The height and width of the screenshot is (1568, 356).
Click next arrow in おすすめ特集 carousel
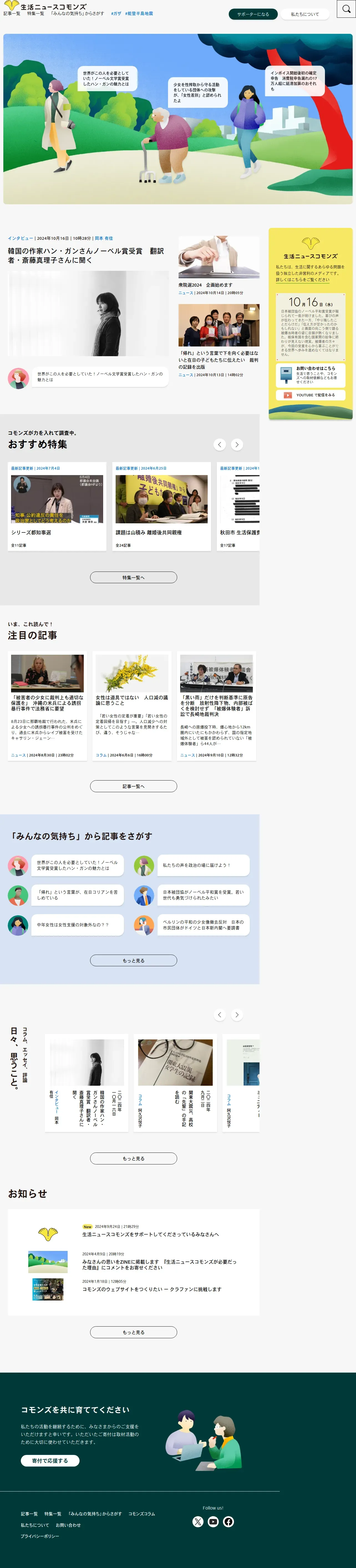(x=237, y=445)
